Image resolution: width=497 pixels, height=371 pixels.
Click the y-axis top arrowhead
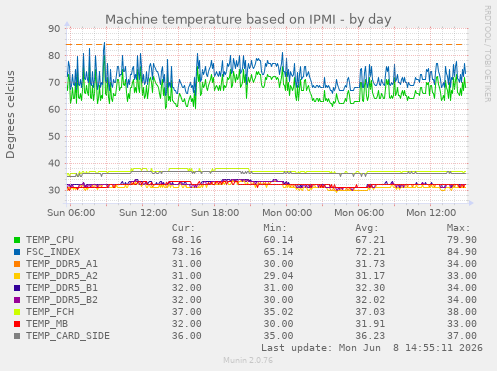pos(67,24)
